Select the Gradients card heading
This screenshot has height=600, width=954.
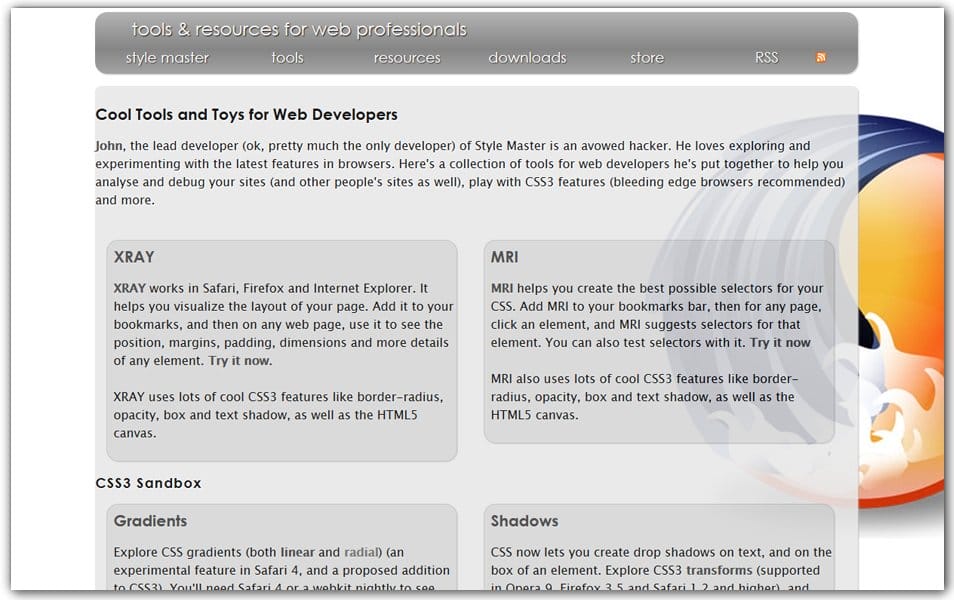pos(150,521)
